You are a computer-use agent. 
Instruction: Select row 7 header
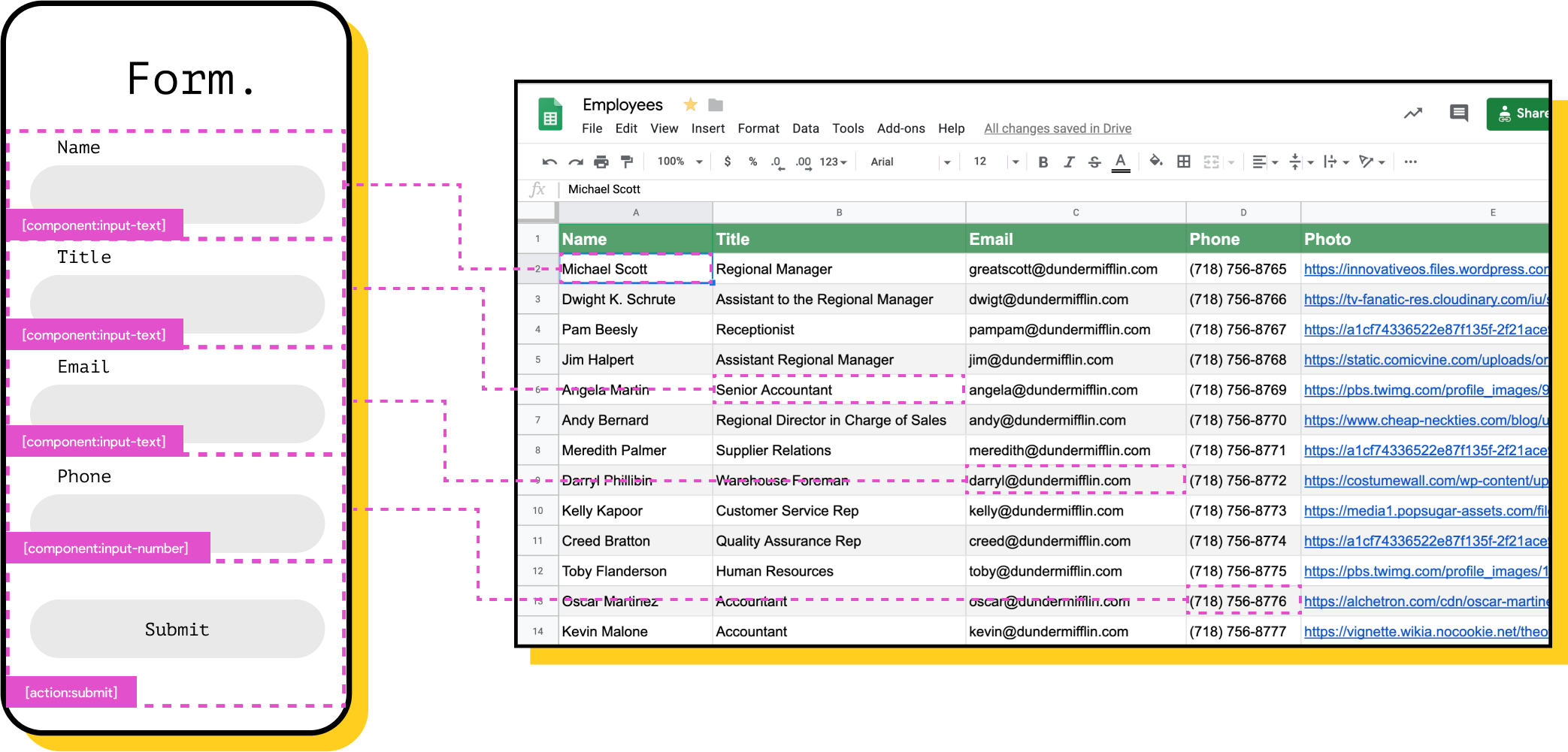(538, 420)
